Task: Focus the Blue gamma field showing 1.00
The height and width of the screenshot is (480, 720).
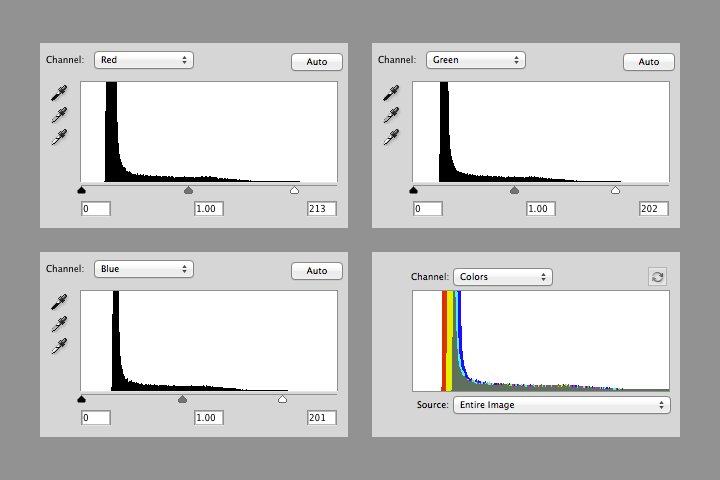Action: (x=209, y=418)
